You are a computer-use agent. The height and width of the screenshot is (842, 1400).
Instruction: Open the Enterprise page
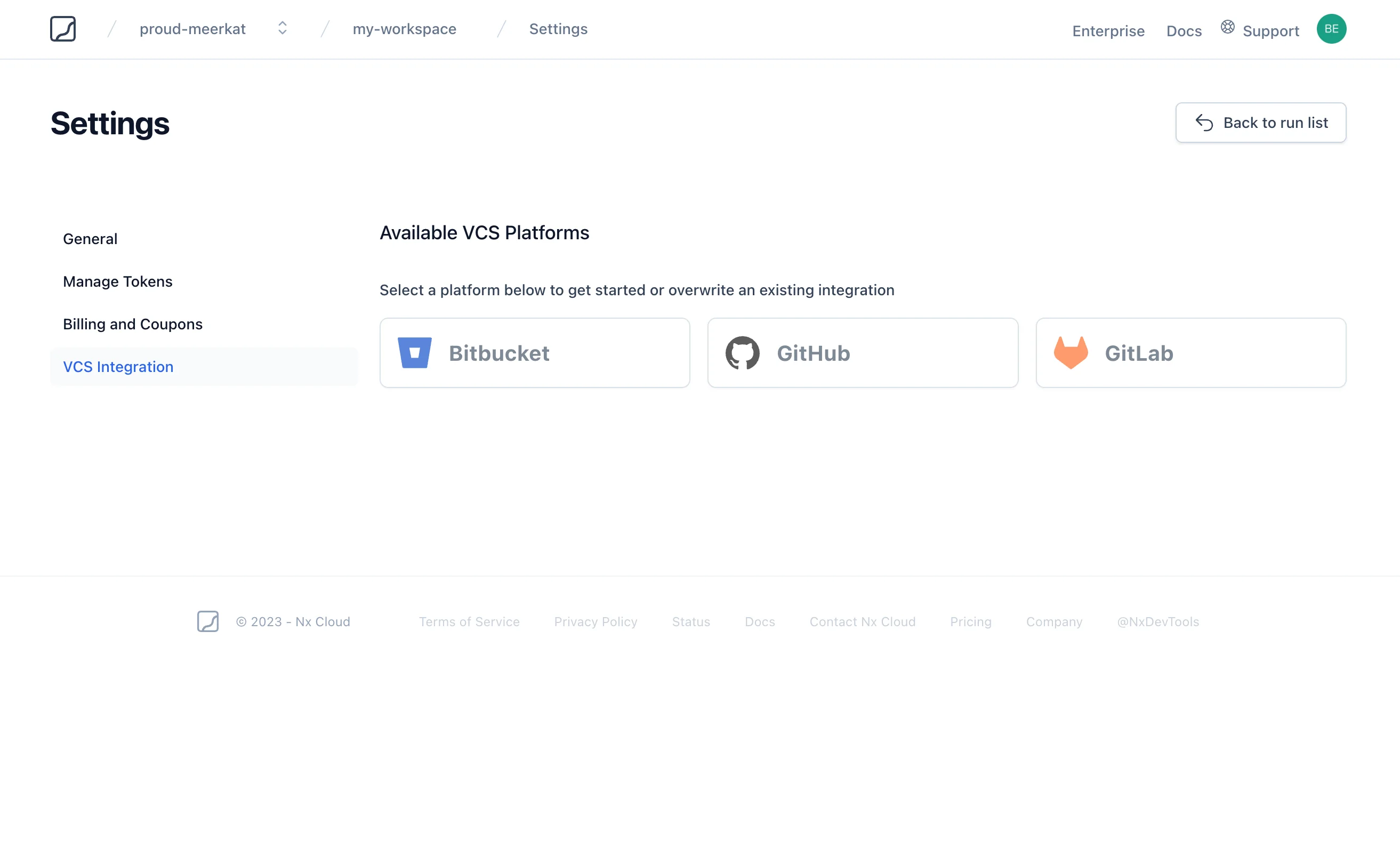[1107, 31]
